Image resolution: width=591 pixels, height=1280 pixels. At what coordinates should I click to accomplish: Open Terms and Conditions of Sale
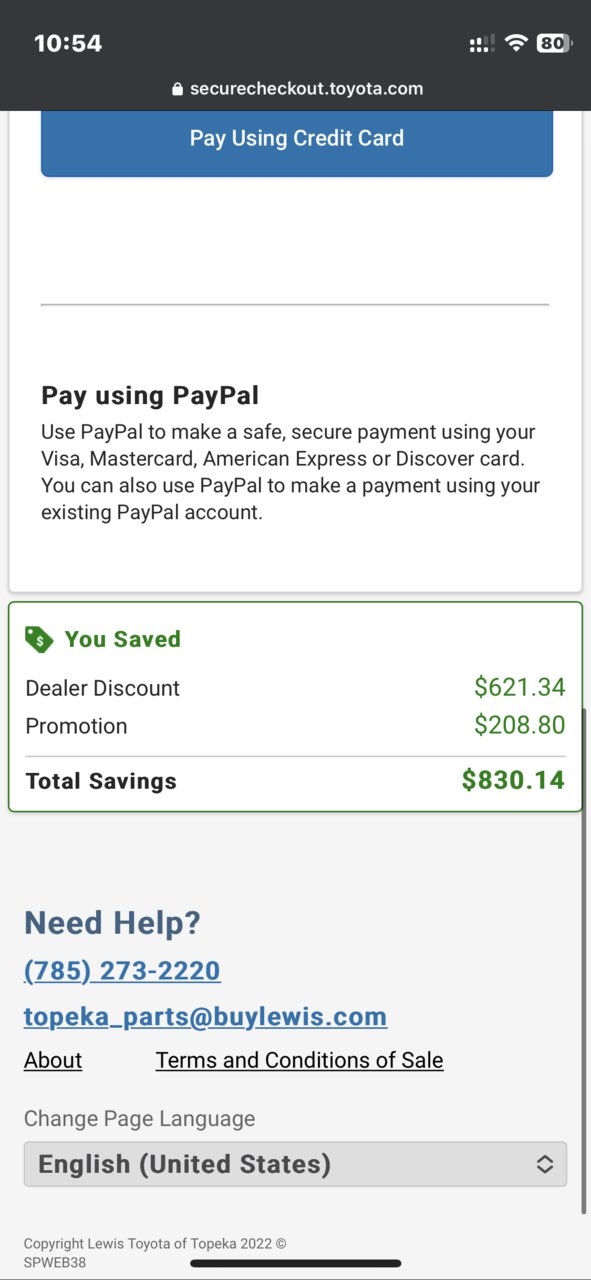click(299, 1060)
